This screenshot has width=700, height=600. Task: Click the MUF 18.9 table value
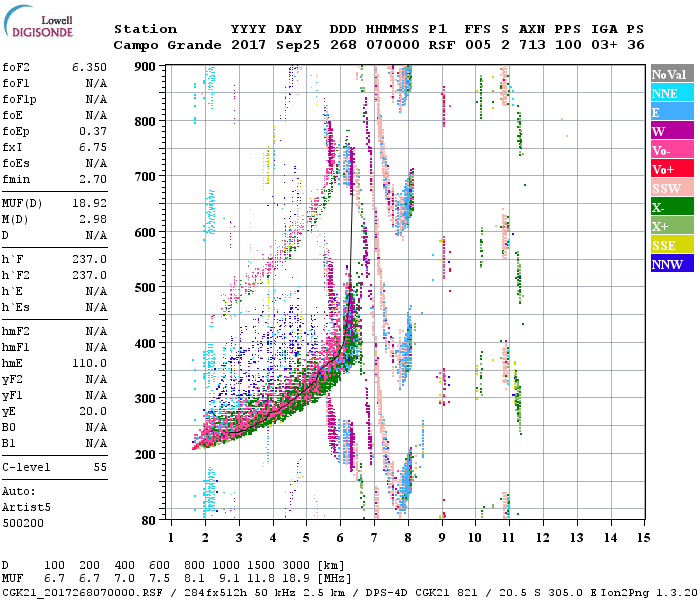pyautogui.click(x=296, y=579)
